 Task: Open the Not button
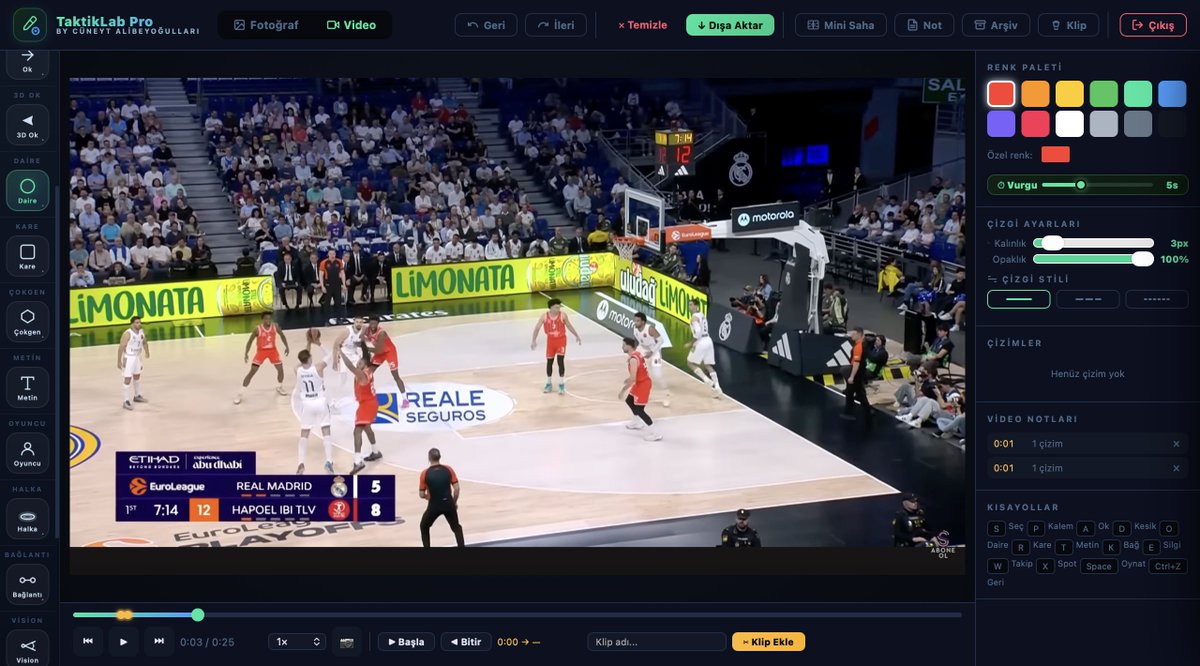click(x=924, y=25)
